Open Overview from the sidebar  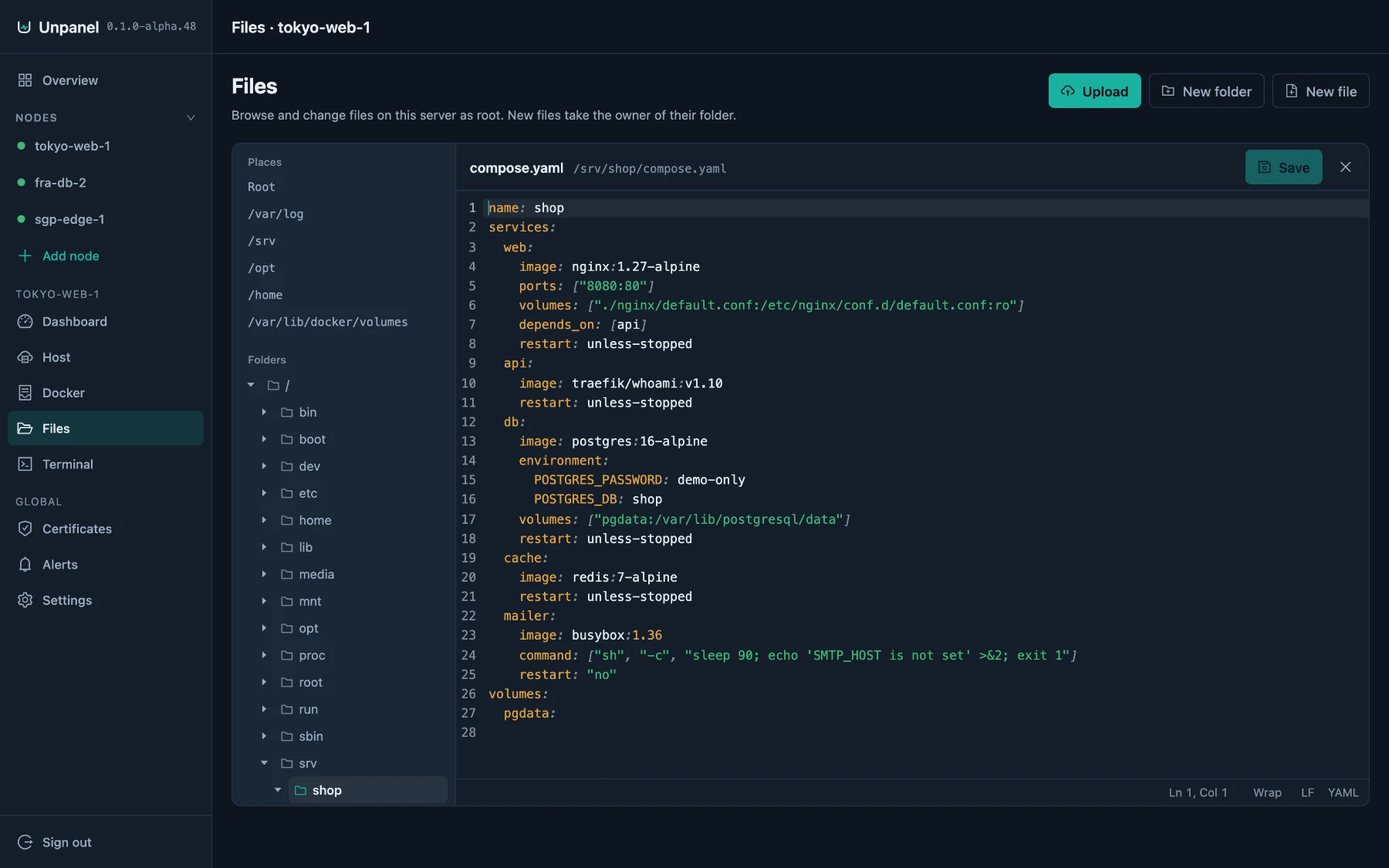[x=106, y=80]
